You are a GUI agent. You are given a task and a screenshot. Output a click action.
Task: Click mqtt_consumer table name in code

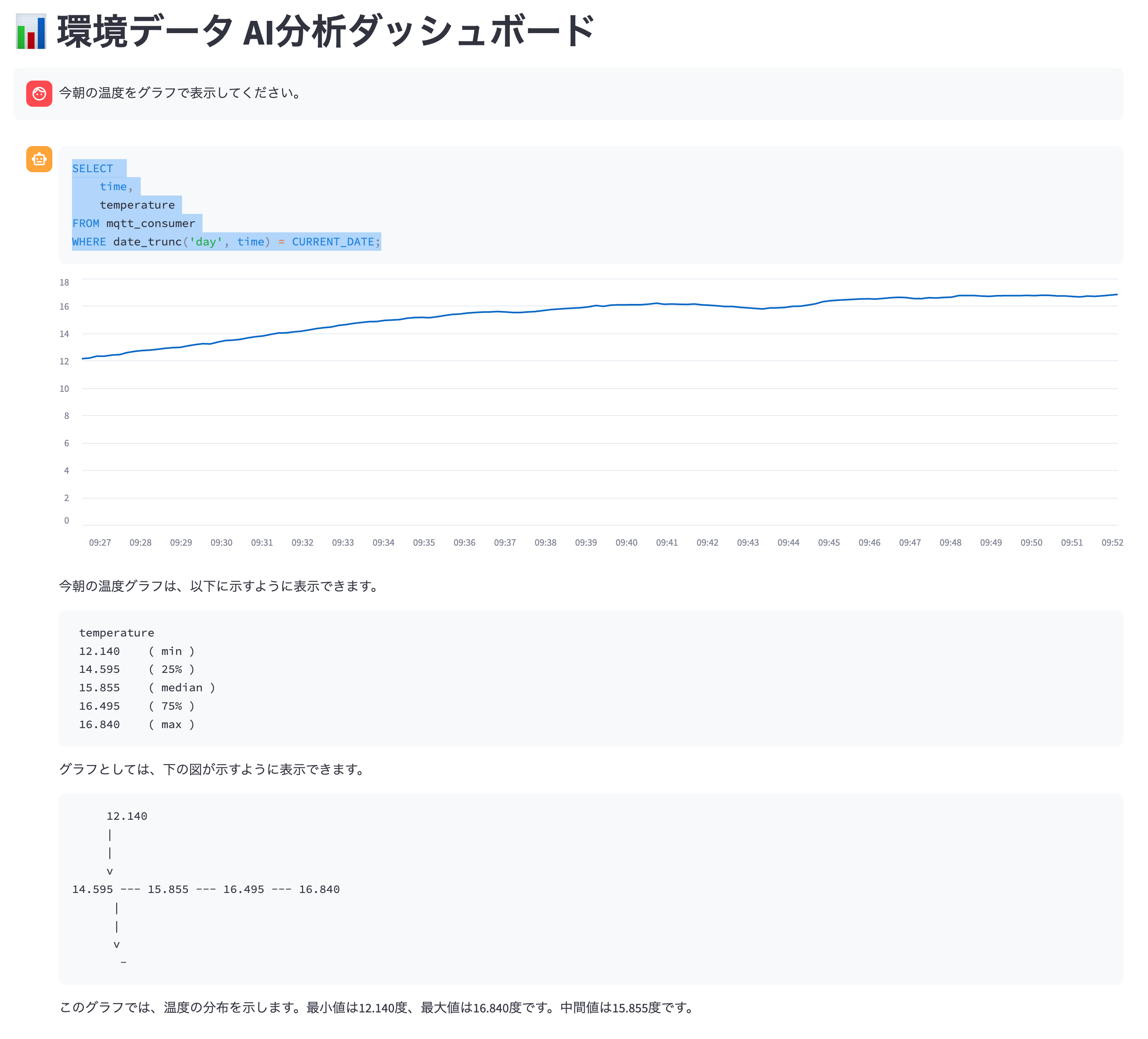pos(150,224)
